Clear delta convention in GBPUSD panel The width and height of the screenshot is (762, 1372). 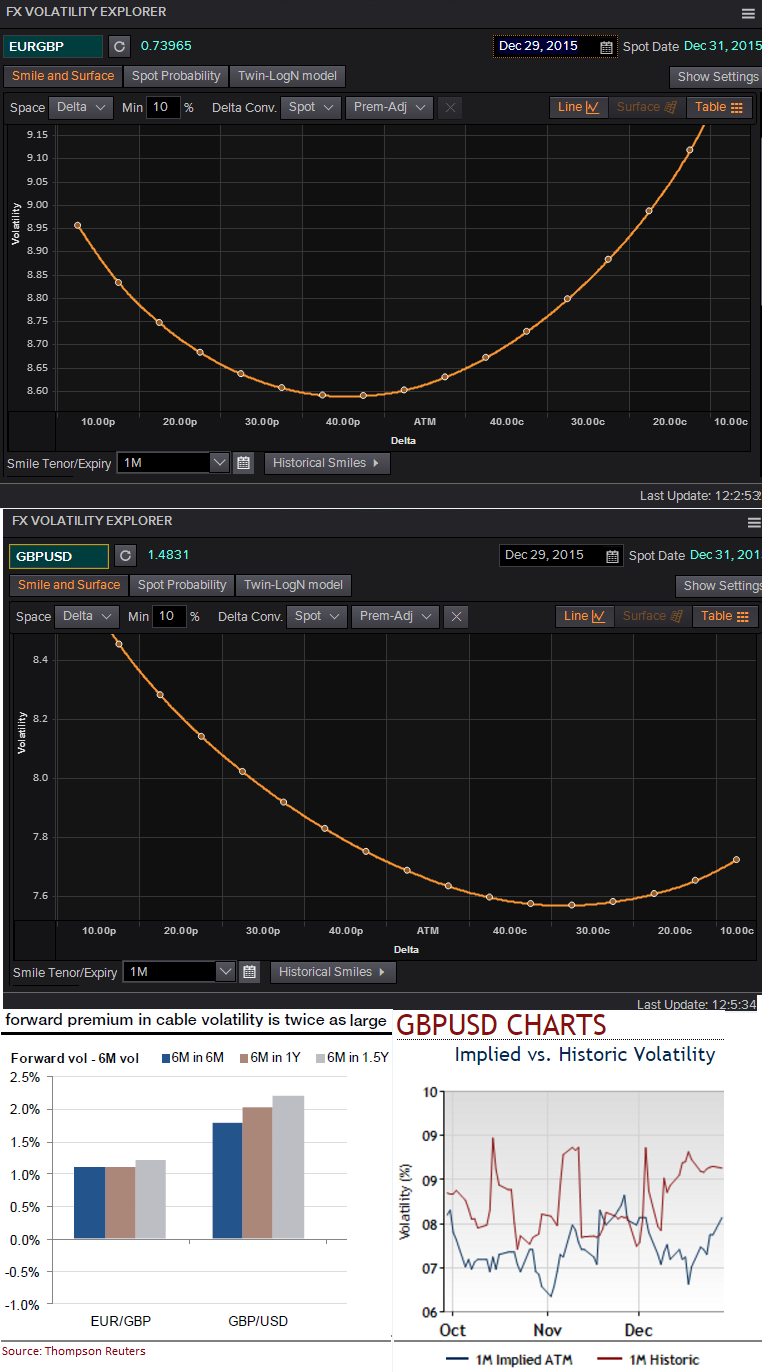point(456,616)
